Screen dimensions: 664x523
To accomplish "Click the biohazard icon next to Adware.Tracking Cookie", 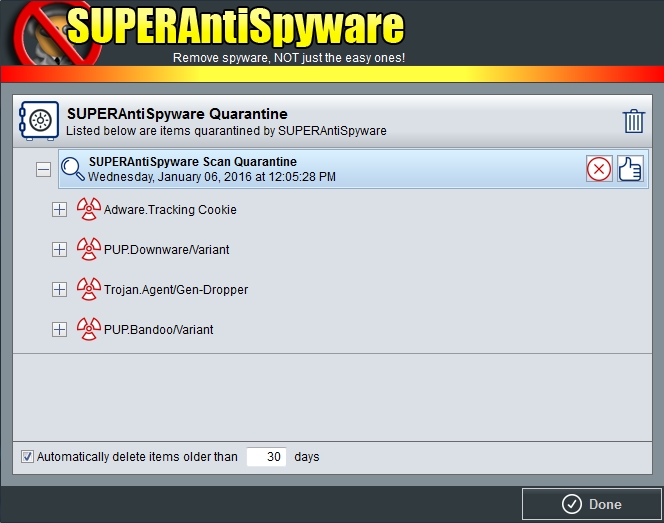I will click(x=89, y=209).
